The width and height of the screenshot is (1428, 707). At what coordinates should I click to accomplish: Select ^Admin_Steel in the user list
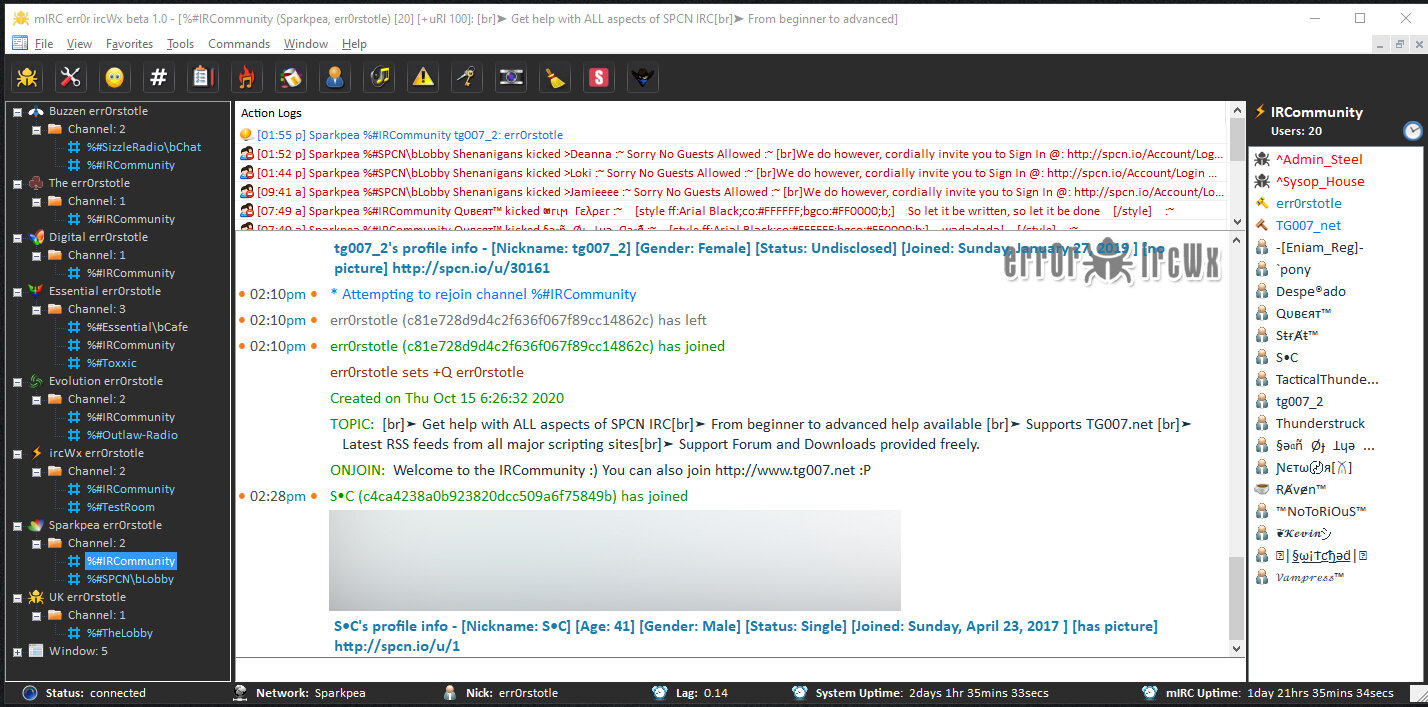click(x=1319, y=160)
